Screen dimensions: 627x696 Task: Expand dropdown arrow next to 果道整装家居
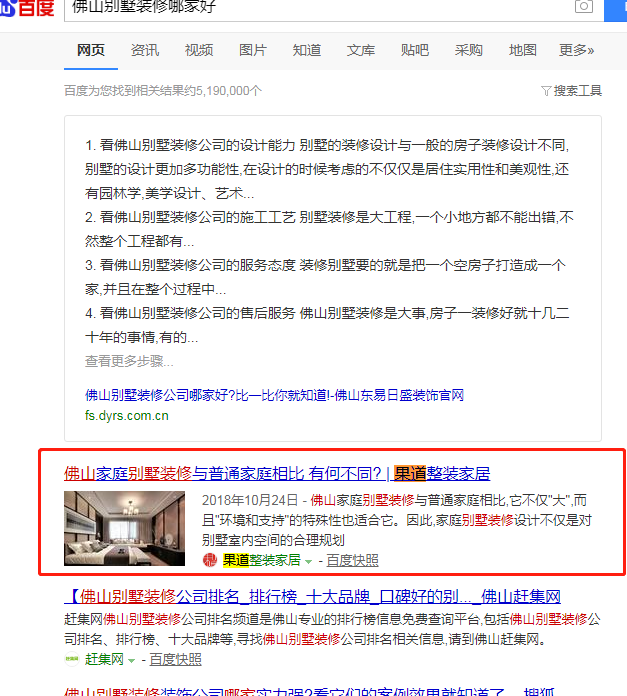click(308, 562)
